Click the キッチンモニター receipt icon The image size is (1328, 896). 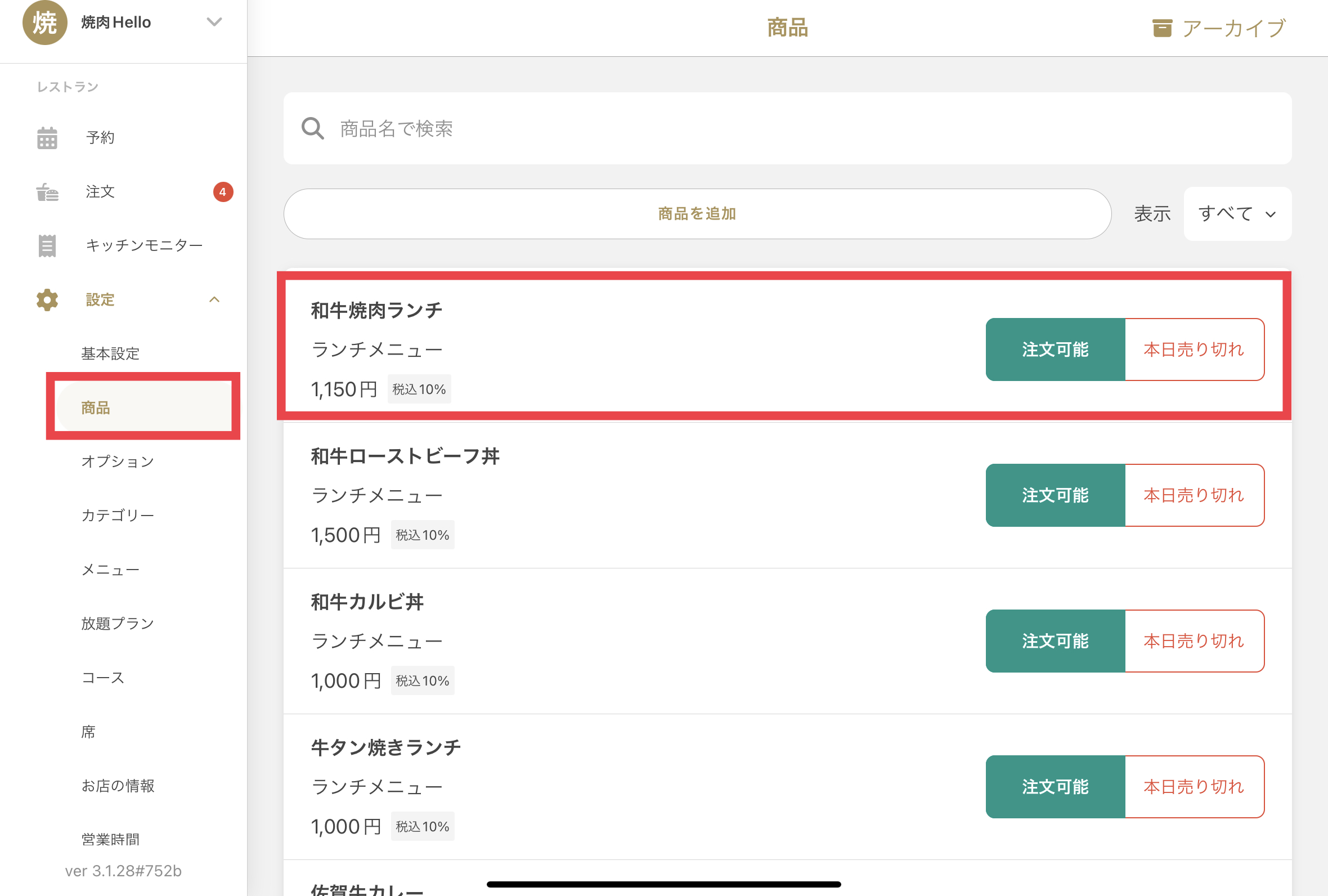47,246
